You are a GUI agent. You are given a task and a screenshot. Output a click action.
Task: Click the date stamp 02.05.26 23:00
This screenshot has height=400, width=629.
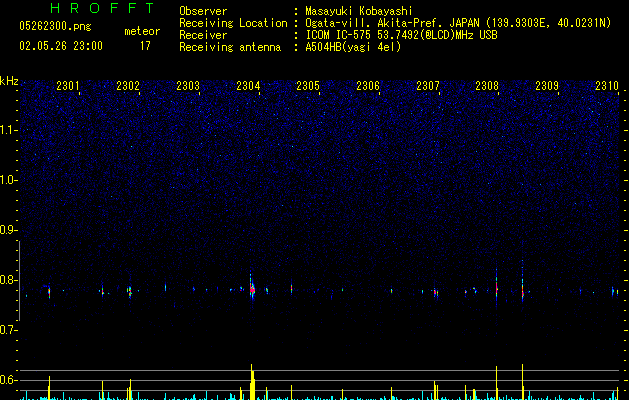pyautogui.click(x=61, y=46)
